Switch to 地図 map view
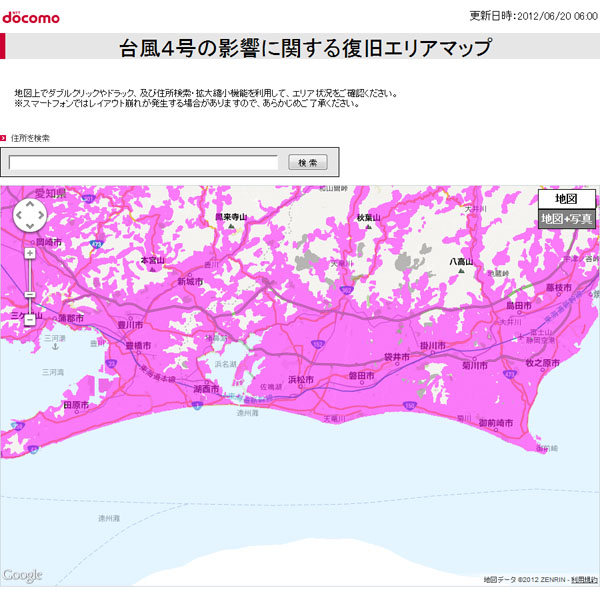Viewport: 600px width, 590px height. pyautogui.click(x=566, y=198)
